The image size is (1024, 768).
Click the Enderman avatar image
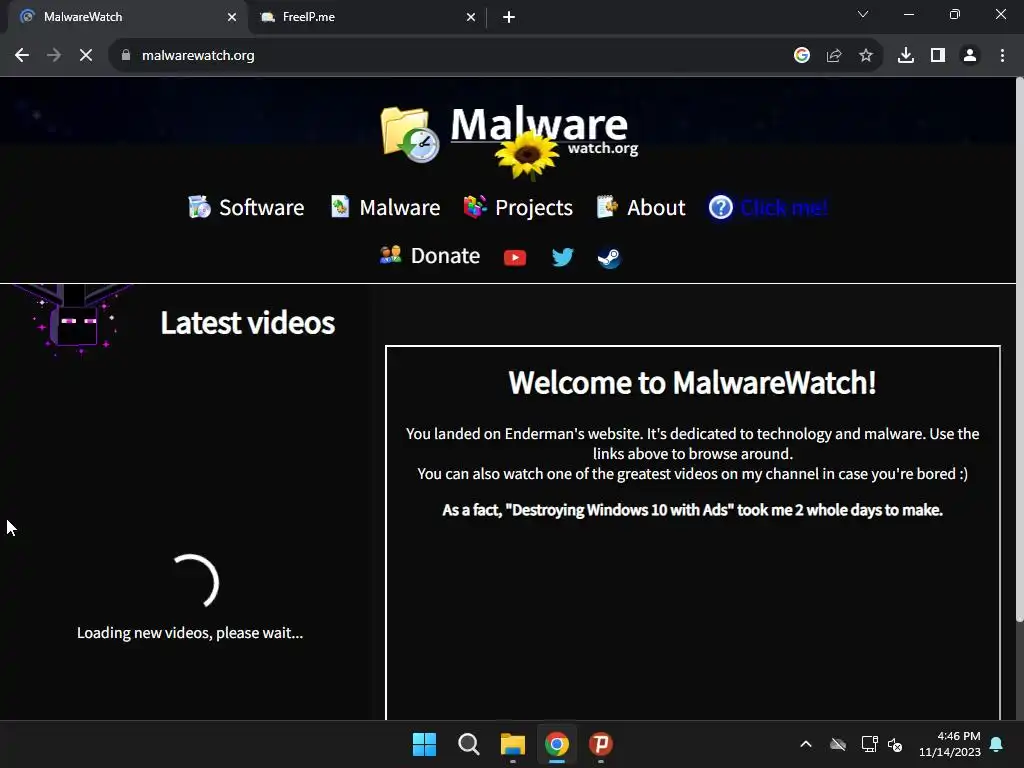[x=74, y=320]
